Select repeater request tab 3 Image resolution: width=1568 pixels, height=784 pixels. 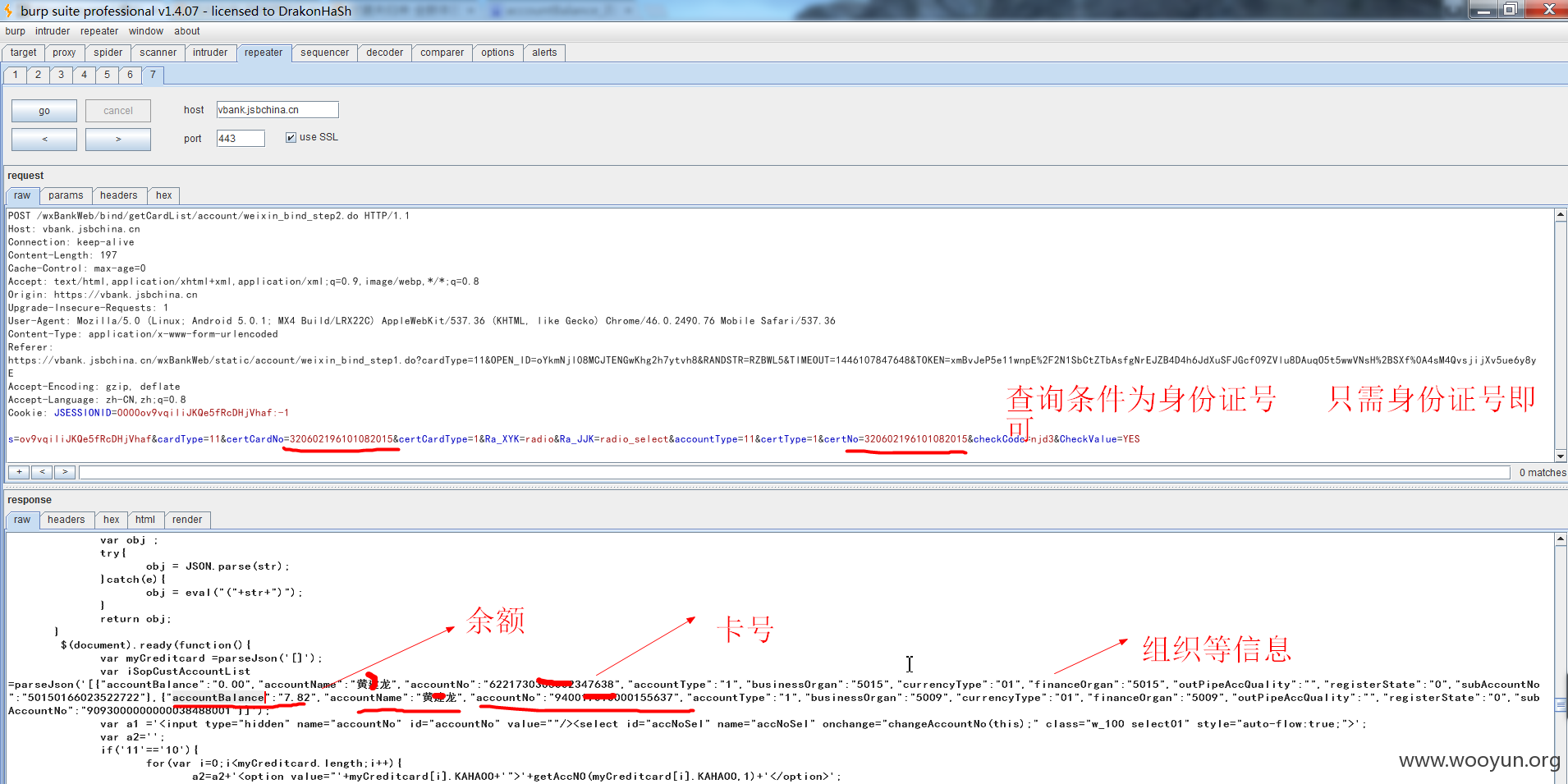(x=61, y=75)
